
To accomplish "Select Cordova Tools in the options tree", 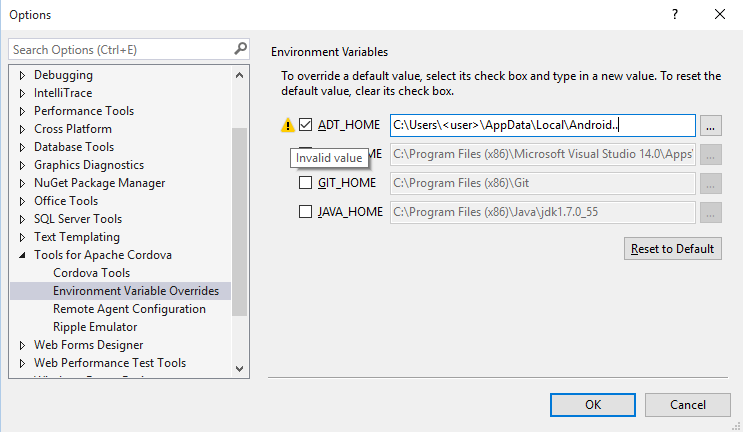I will pyautogui.click(x=91, y=273).
